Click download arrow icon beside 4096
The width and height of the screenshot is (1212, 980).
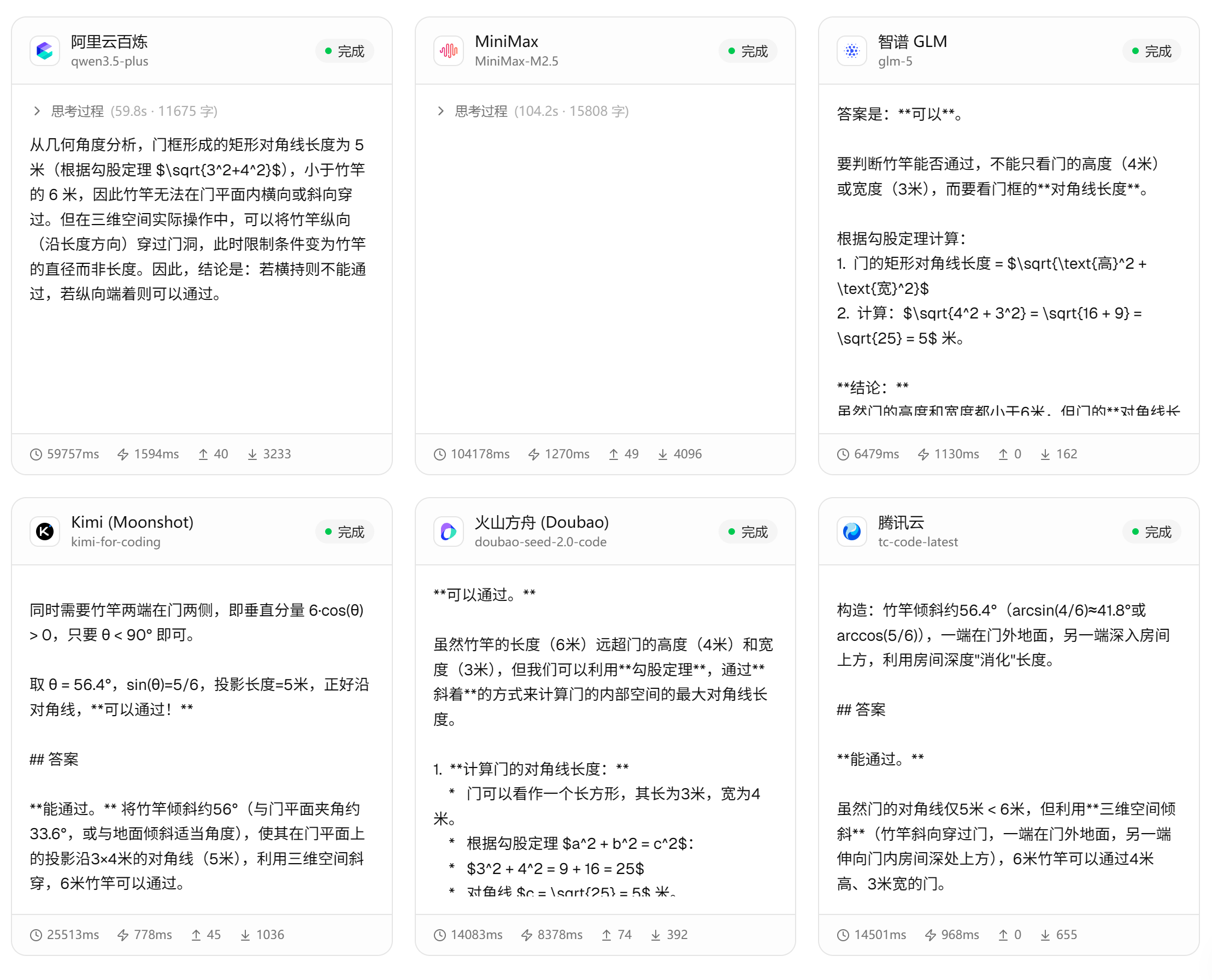tap(662, 454)
